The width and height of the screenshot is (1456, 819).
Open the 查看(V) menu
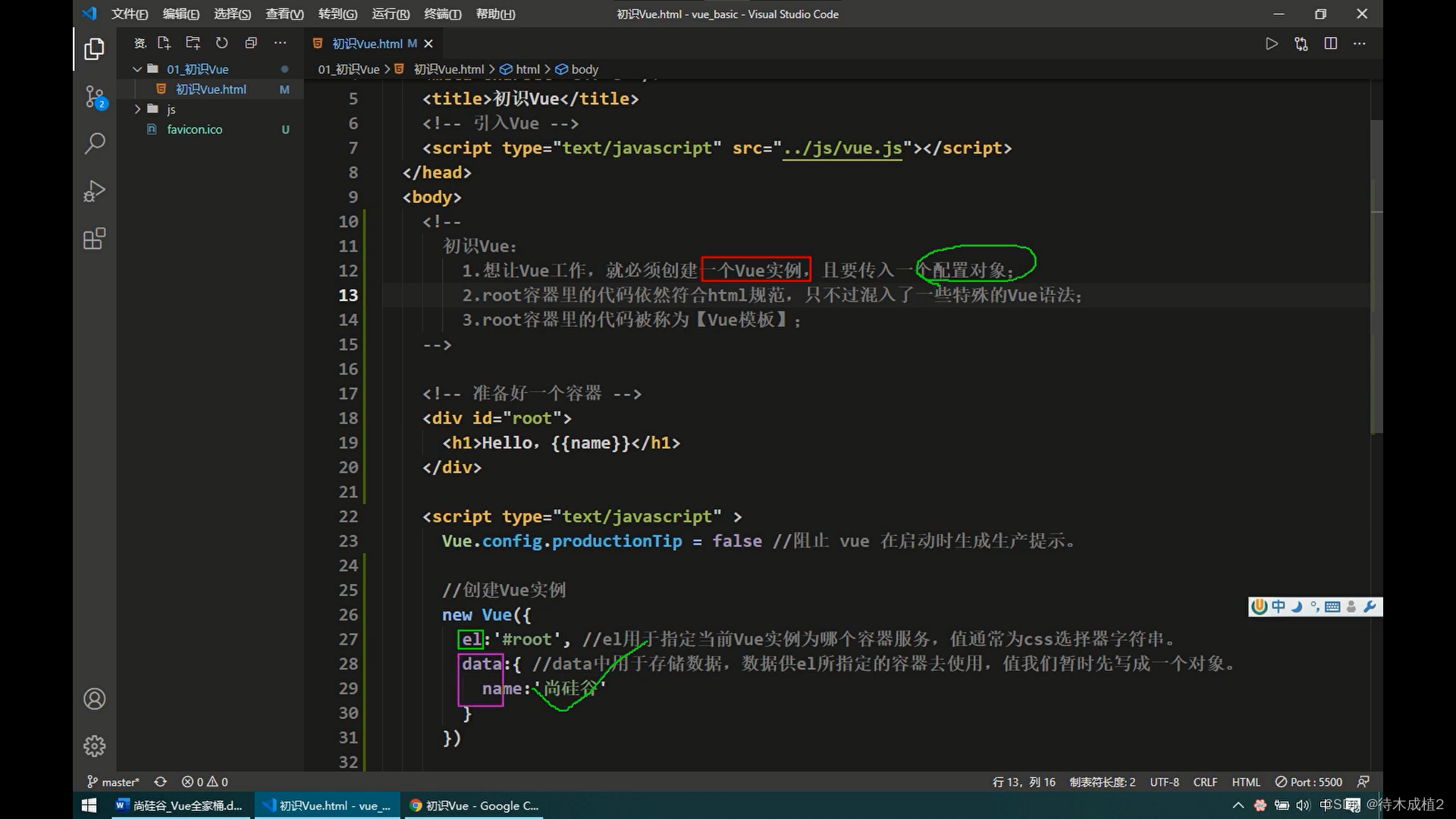(x=284, y=14)
